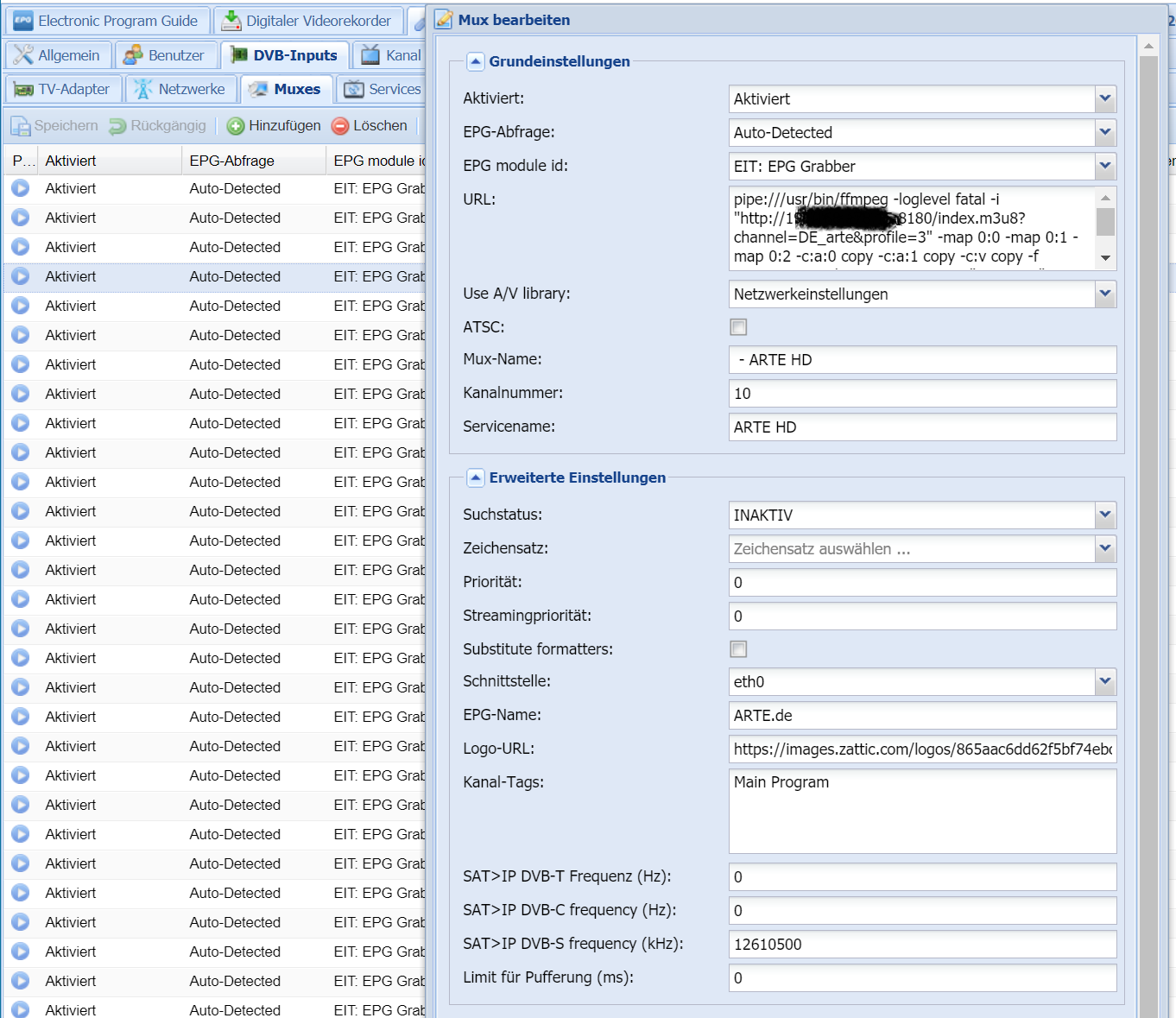Click the Mux-Name input field
Image resolution: width=1176 pixels, height=1018 pixels.
pyautogui.click(x=923, y=360)
